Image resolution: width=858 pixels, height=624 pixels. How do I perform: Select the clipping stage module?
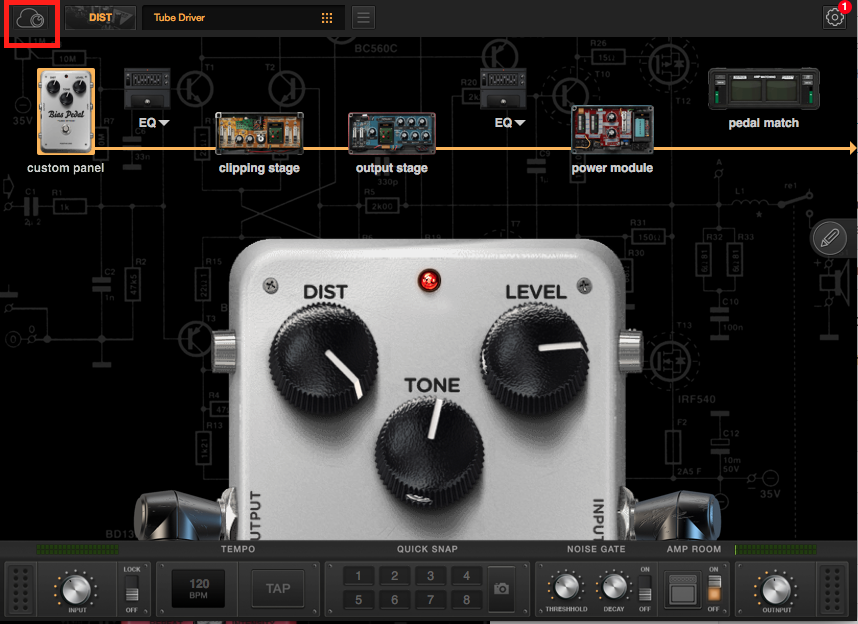(x=259, y=134)
